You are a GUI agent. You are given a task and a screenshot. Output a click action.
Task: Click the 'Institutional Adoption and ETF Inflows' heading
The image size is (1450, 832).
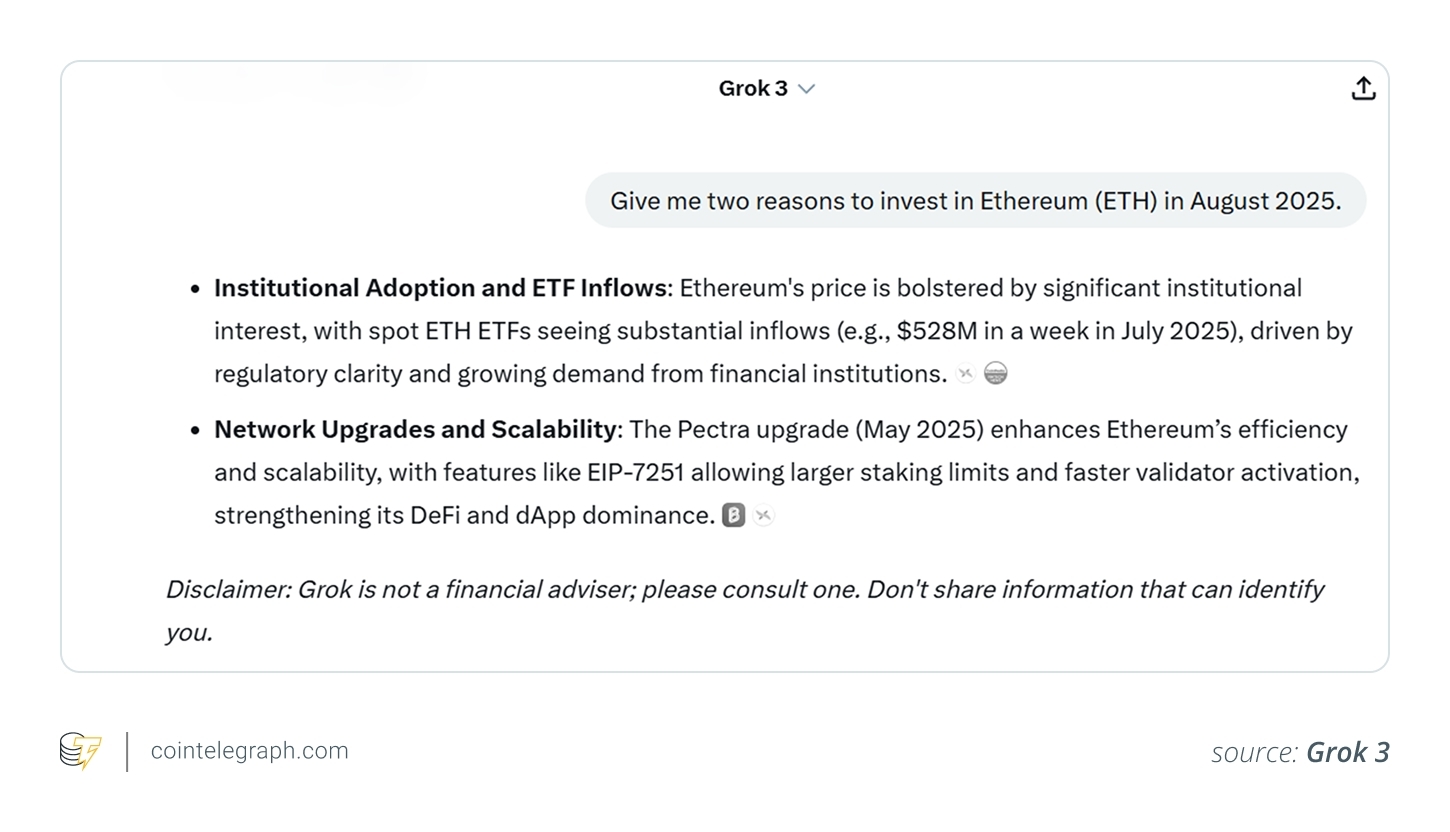click(440, 288)
